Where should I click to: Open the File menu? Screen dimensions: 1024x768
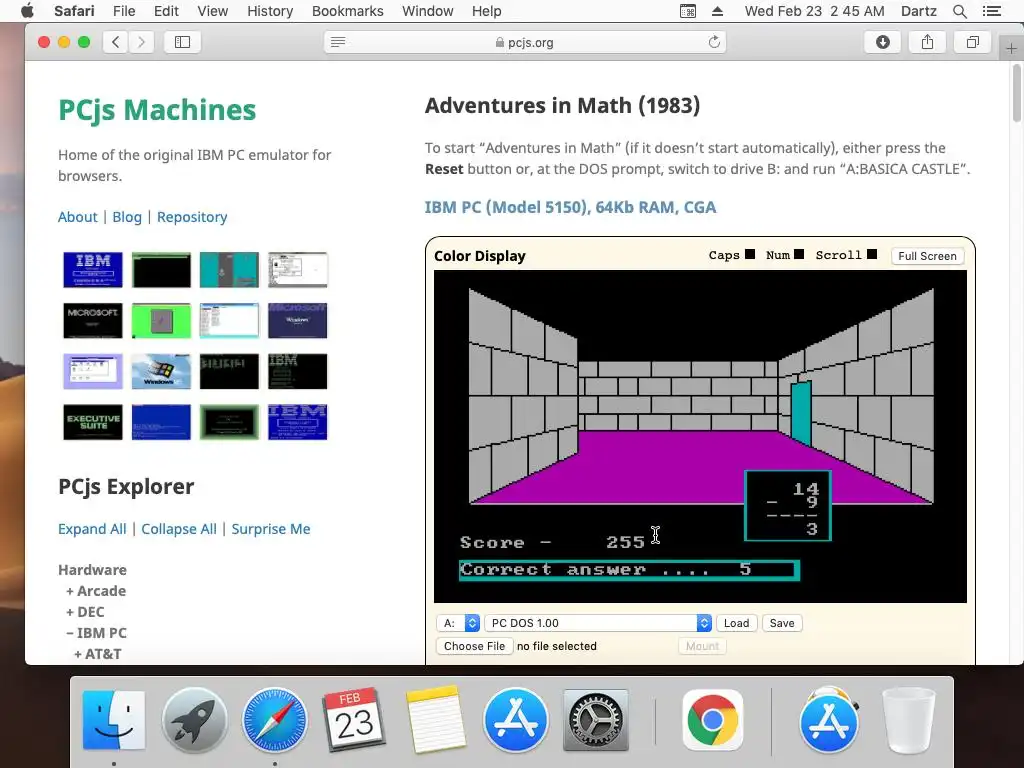124,11
